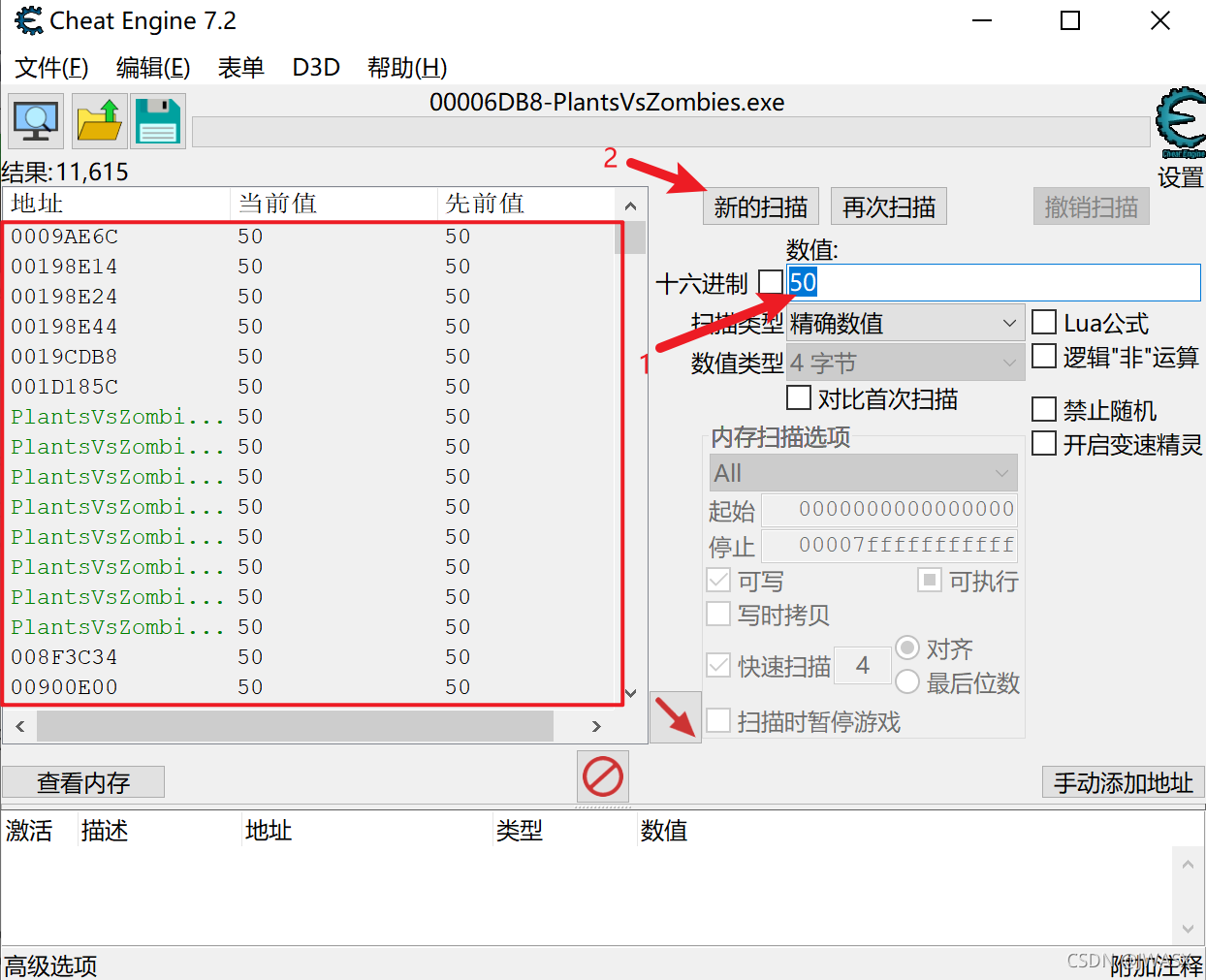The width and height of the screenshot is (1206, 980).
Task: Click the results list scroll down arrow
Action: coord(630,693)
